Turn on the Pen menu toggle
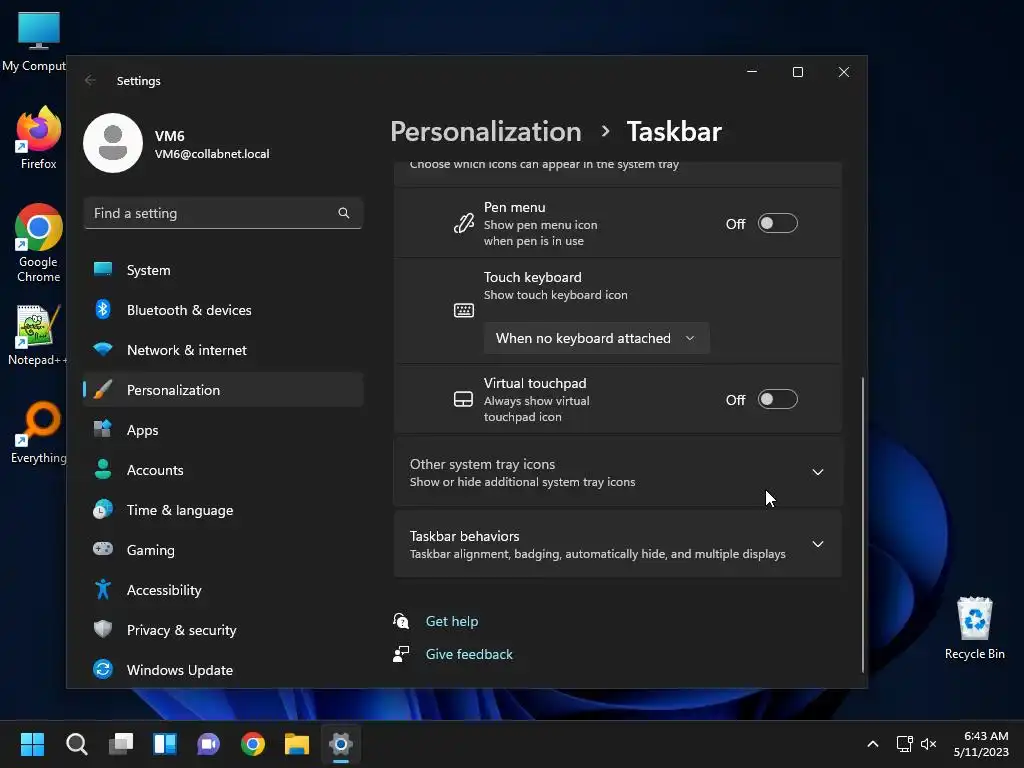This screenshot has height=768, width=1024. (x=777, y=223)
